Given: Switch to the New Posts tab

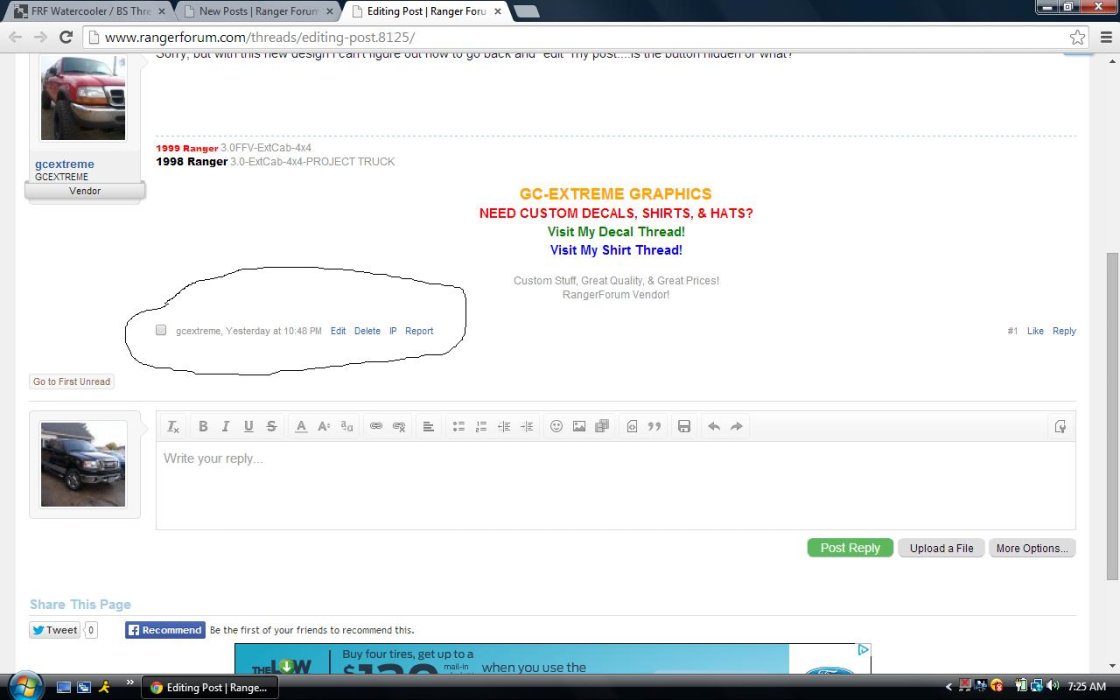Looking at the screenshot, I should [x=258, y=11].
